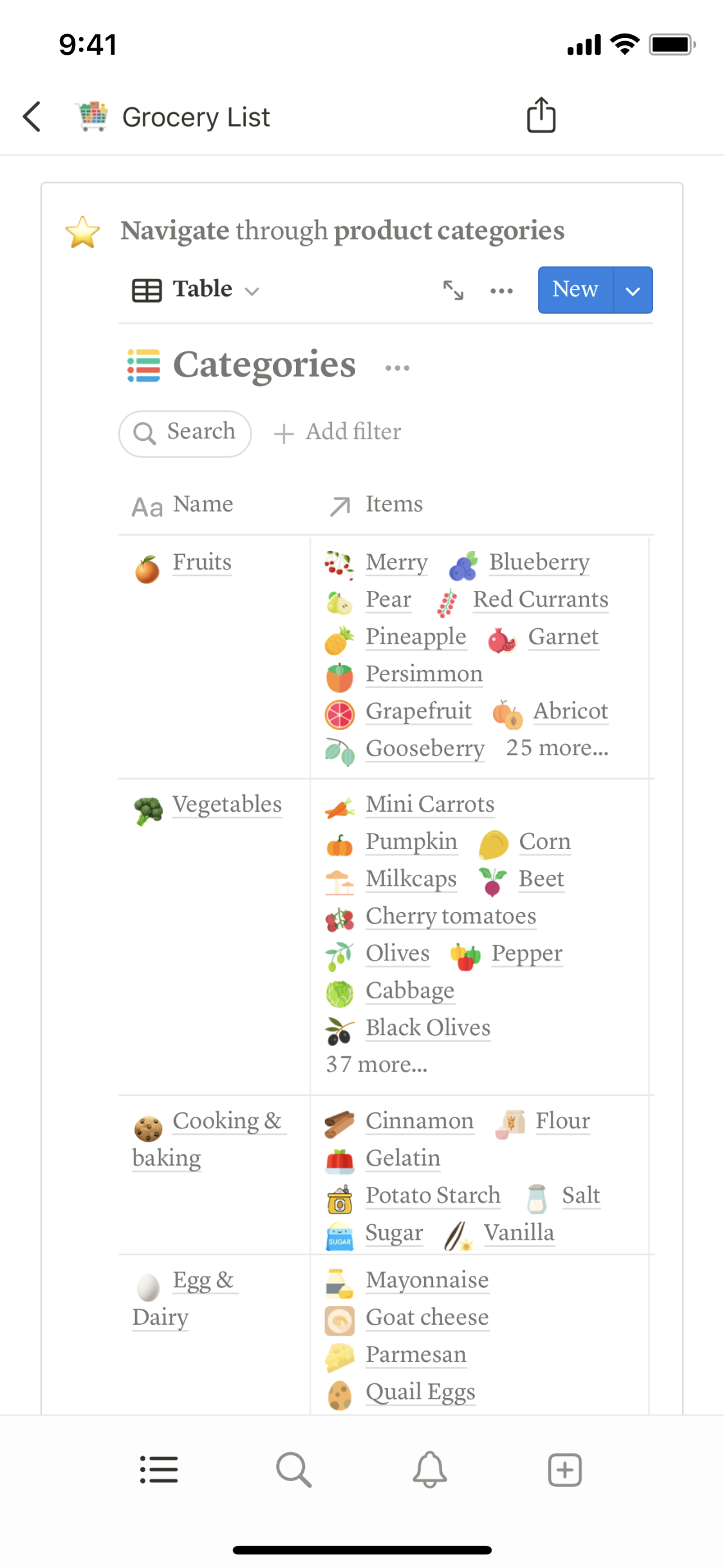Screen dimensions: 724x1568
Task: Open the bottom bar list menu icon
Action: [159, 1470]
